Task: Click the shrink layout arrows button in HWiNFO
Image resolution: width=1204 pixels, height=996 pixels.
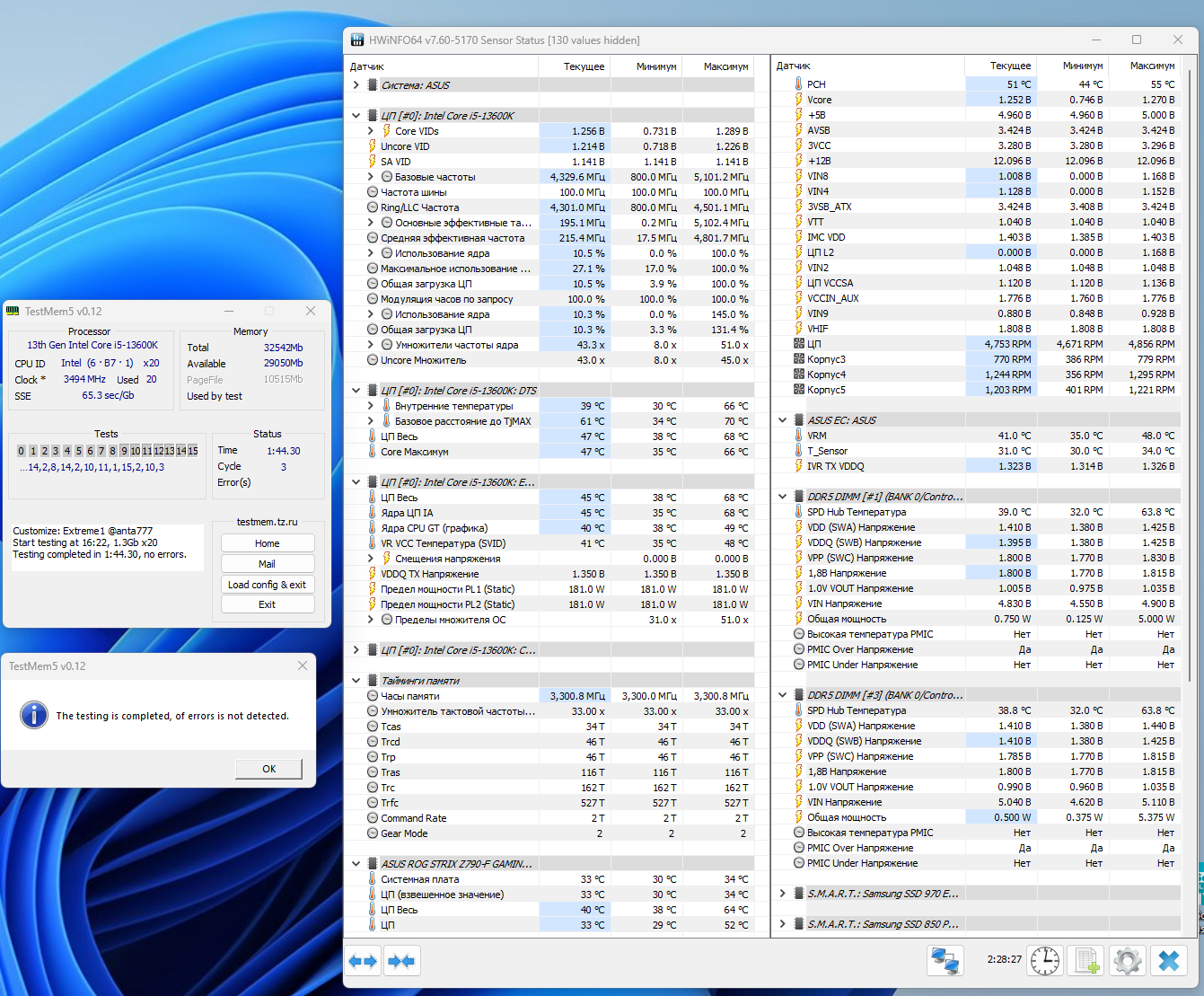Action: (401, 961)
